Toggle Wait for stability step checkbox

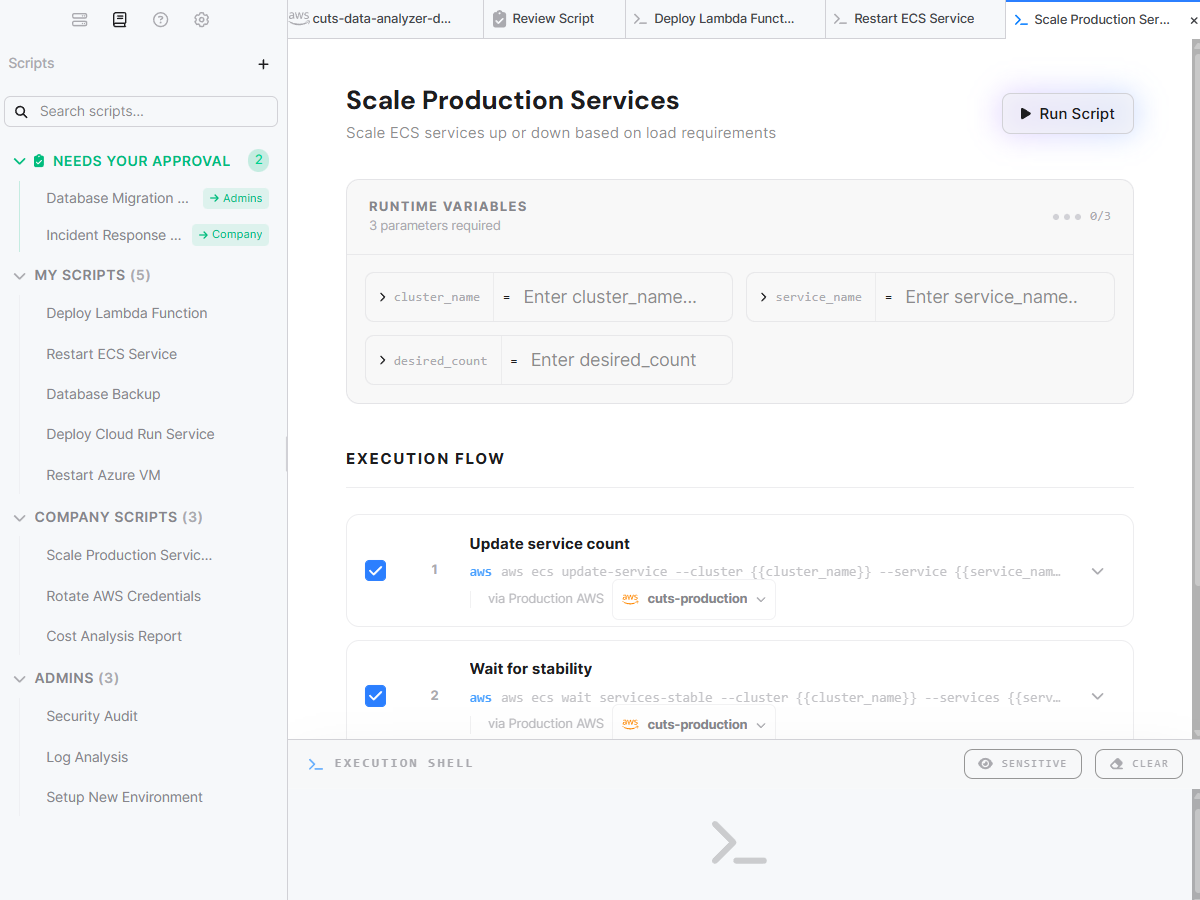click(376, 696)
